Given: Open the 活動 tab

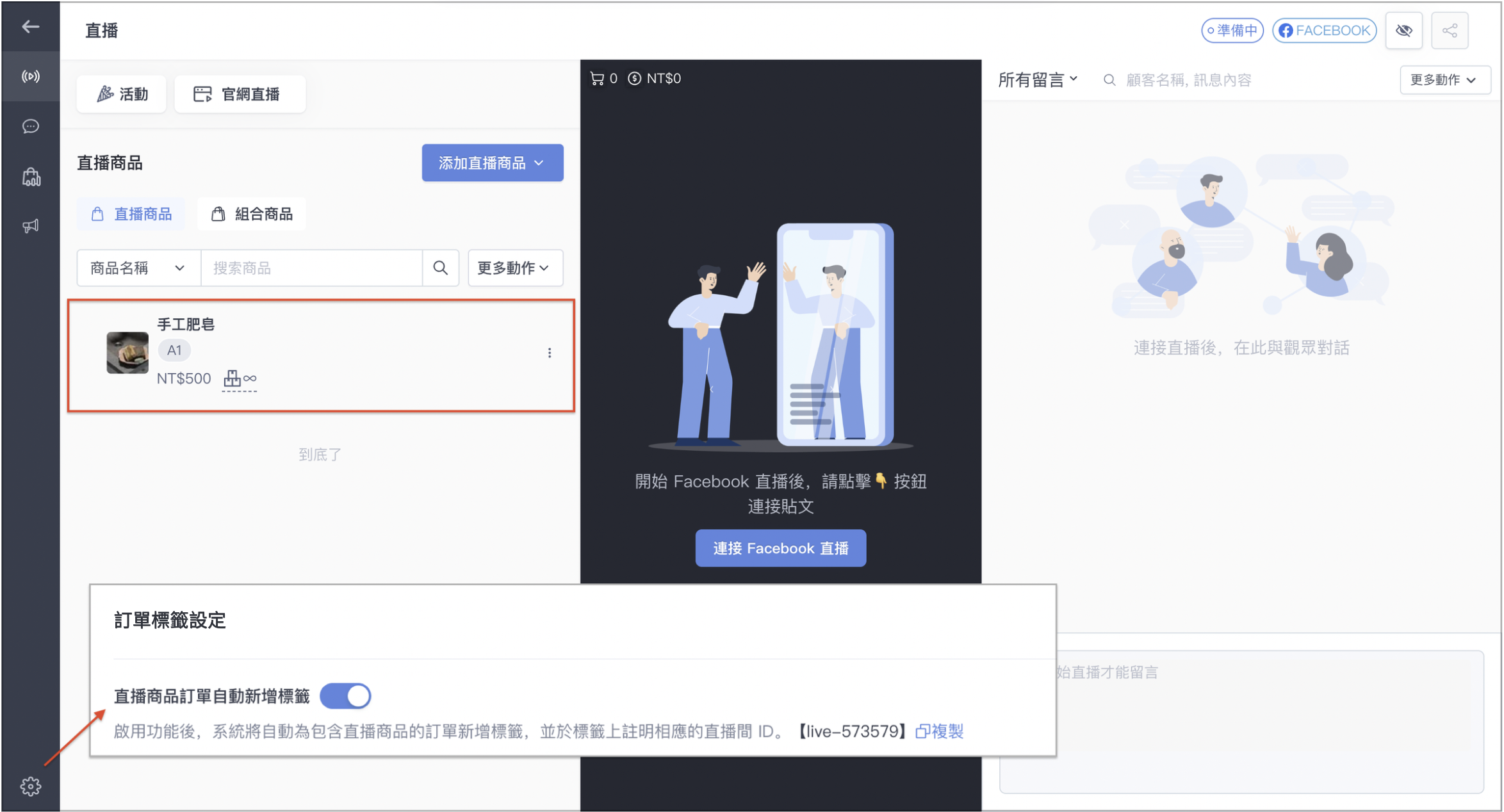Looking at the screenshot, I should click(x=122, y=94).
